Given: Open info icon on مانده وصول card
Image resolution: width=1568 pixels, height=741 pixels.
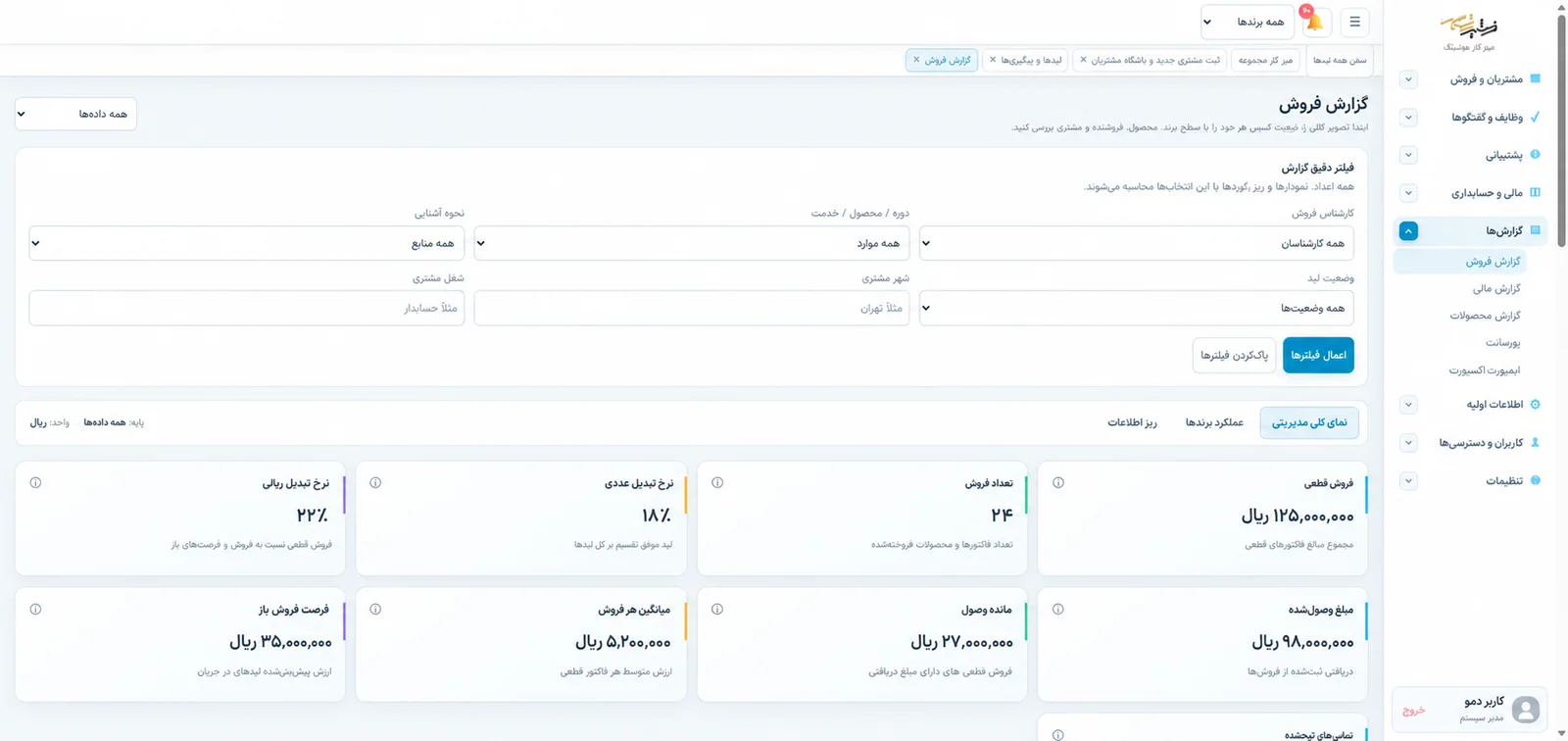Looking at the screenshot, I should pyautogui.click(x=717, y=609).
